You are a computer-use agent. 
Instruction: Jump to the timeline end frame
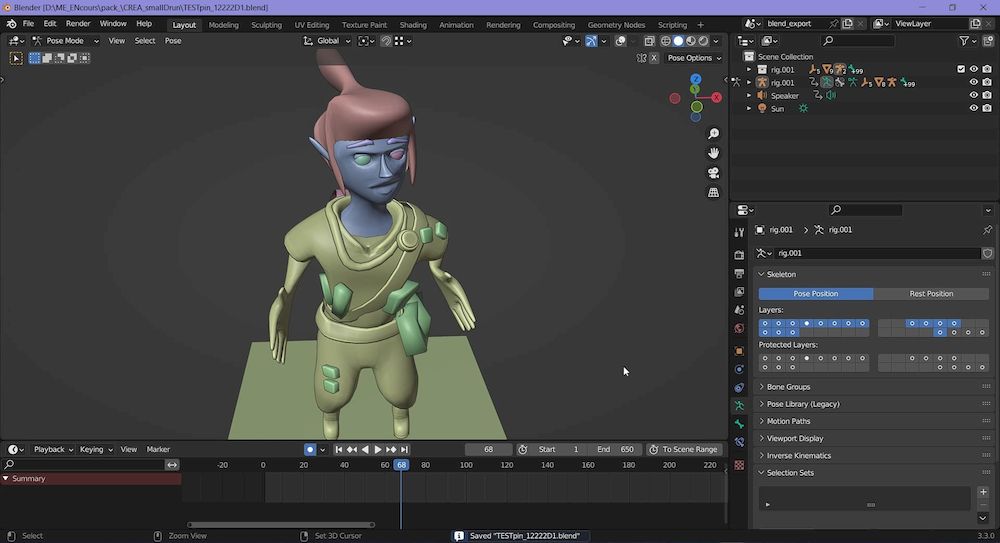click(x=404, y=450)
